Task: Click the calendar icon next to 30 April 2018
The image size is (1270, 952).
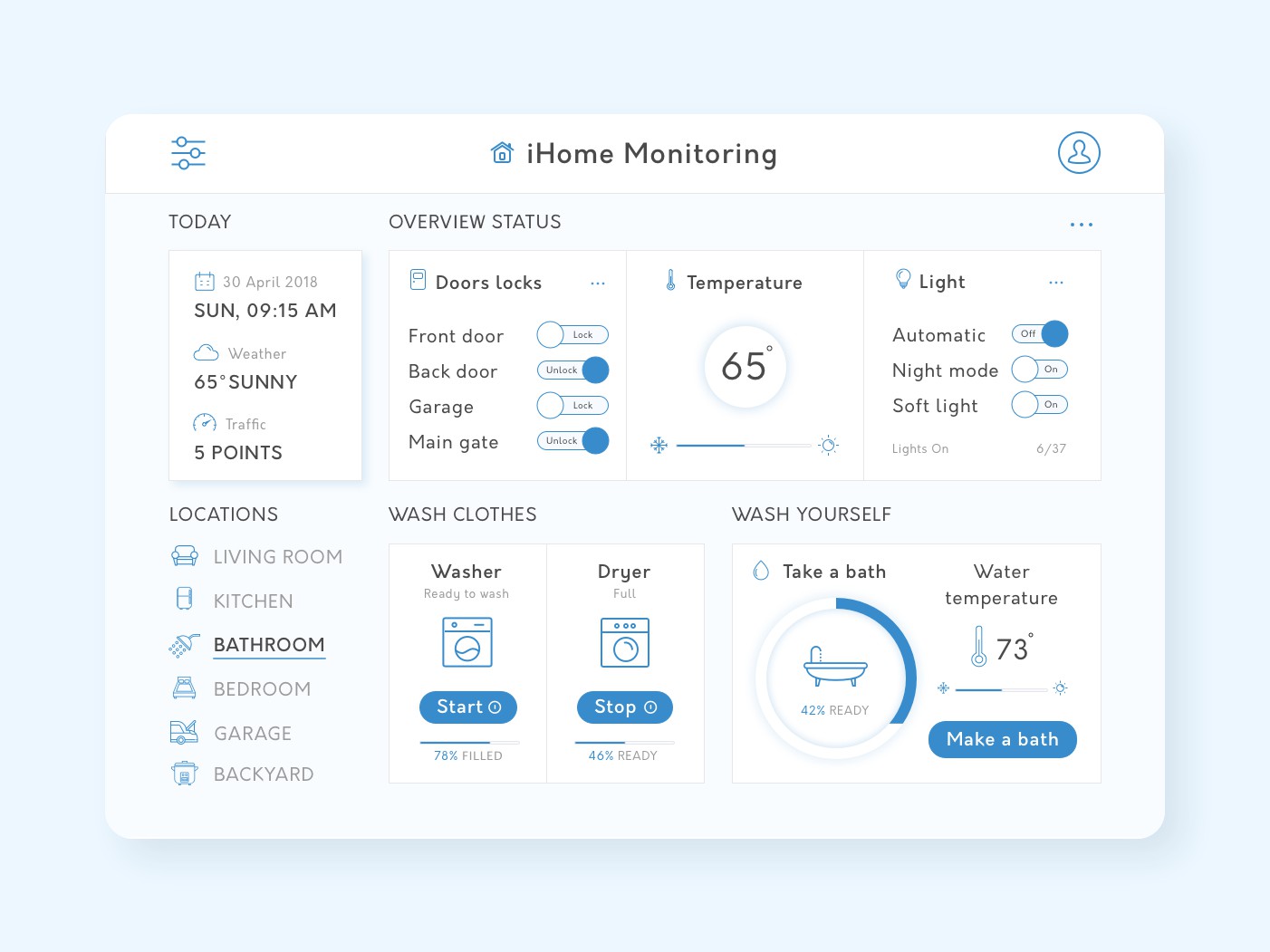Action: (205, 282)
